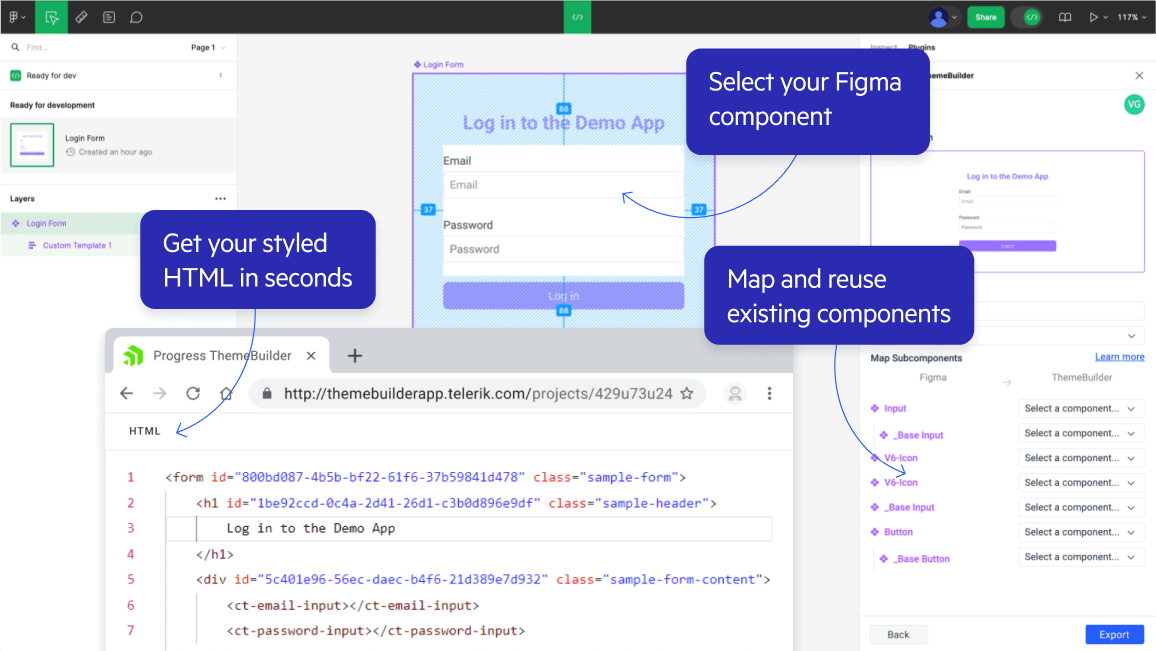Open the Learn more link

[x=1119, y=357]
